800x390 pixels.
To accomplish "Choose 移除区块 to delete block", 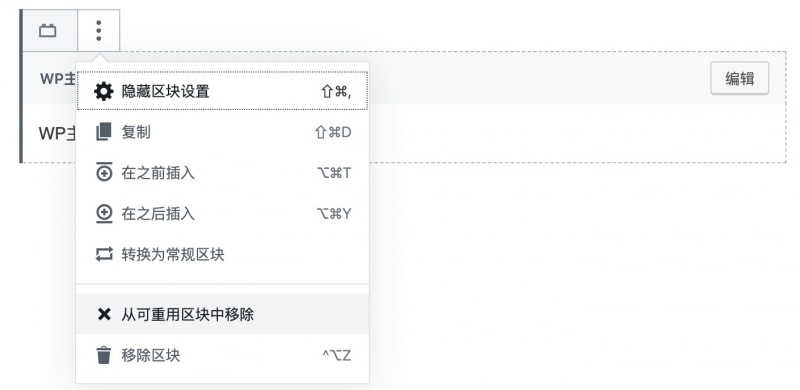I will pos(222,355).
